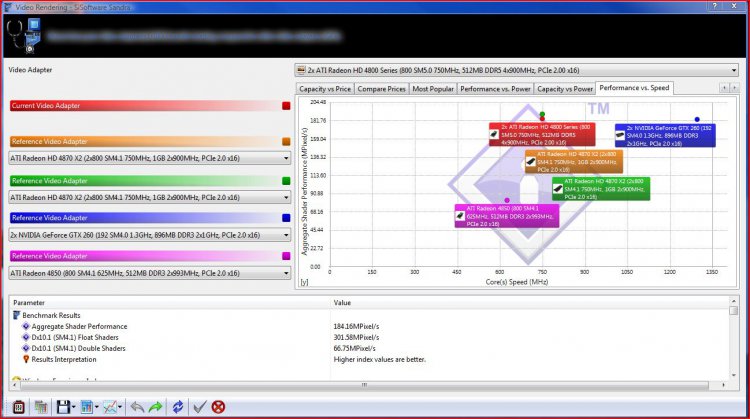Click the red cancel X icon
750x419 pixels.
click(x=218, y=407)
